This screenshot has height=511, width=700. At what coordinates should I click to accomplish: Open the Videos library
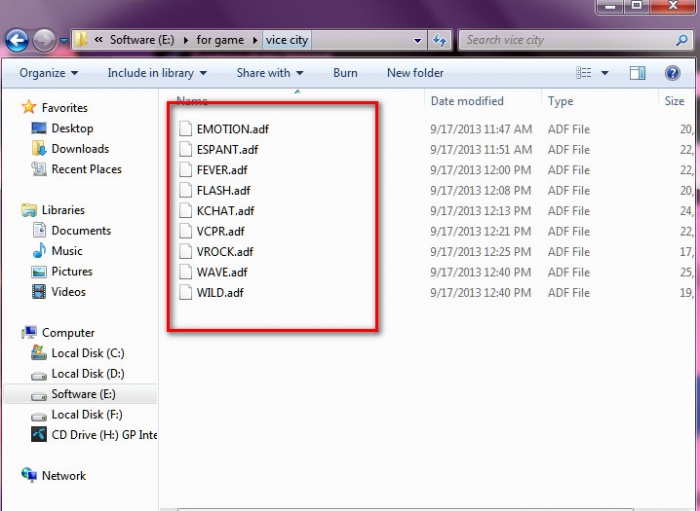coord(68,292)
